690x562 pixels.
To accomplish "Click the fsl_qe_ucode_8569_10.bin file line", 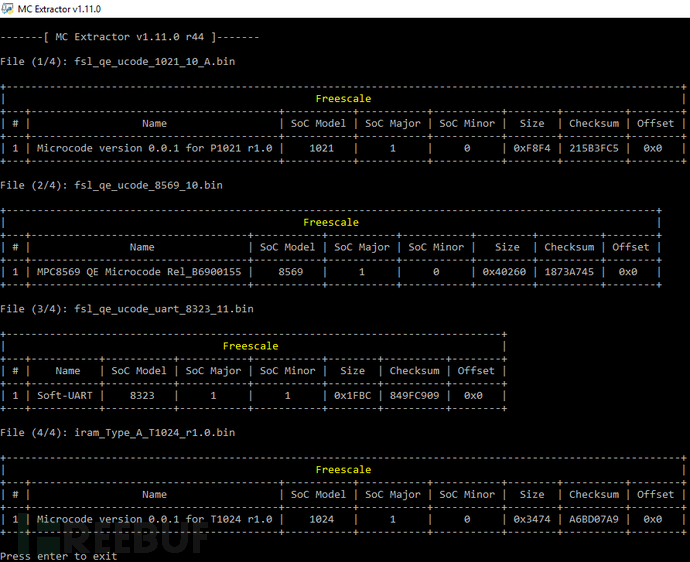I will point(111,185).
